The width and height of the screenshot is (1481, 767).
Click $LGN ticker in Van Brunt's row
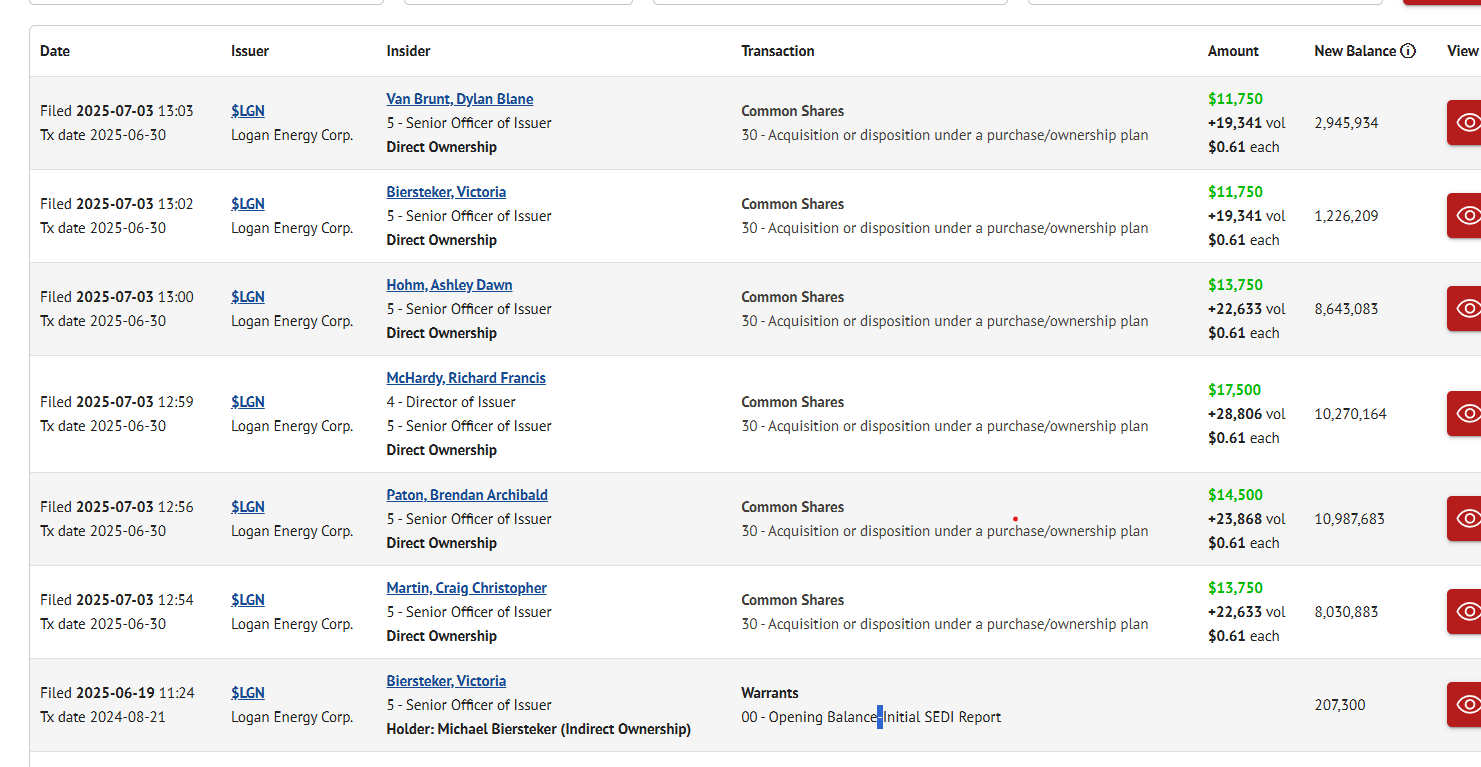pos(247,111)
